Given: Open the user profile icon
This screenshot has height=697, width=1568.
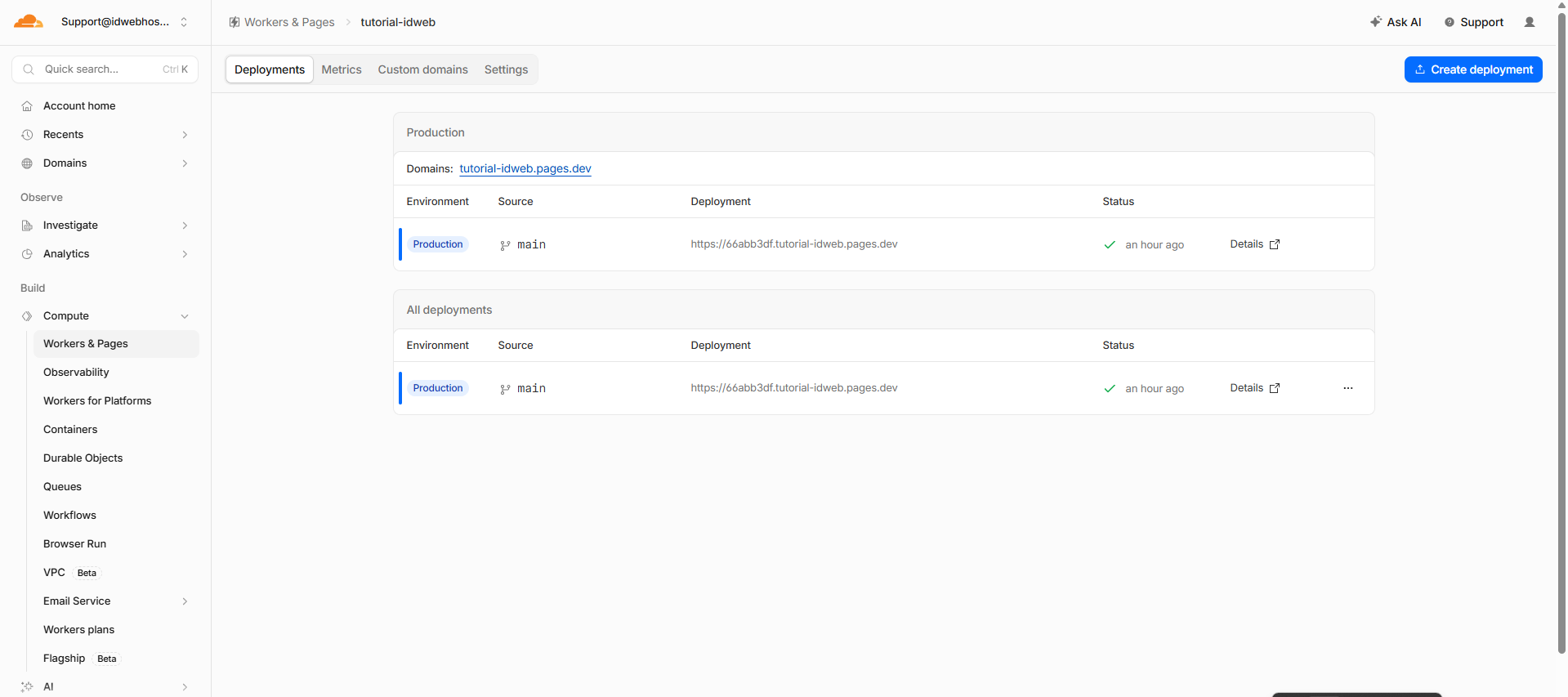Looking at the screenshot, I should [1530, 22].
